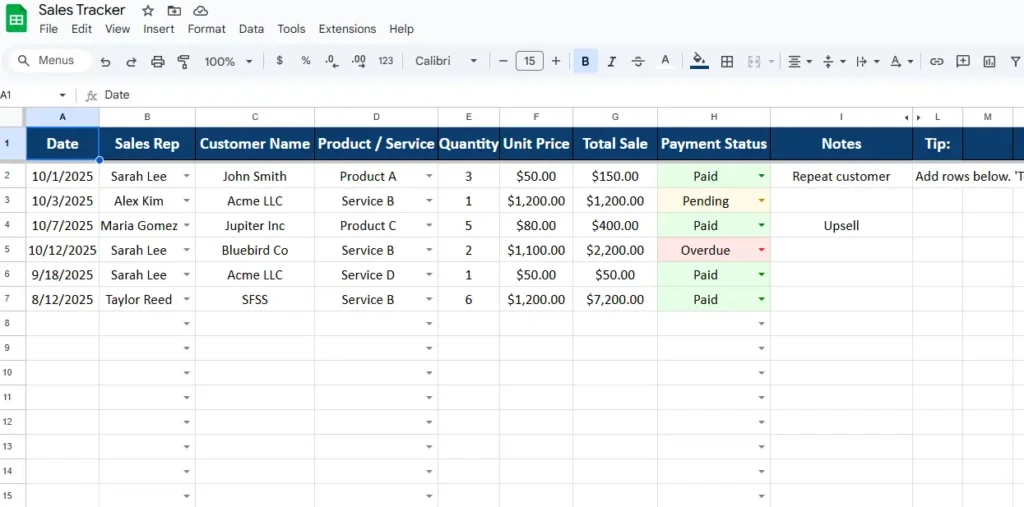Screen dimensions: 1024x507
Task: Open the Edit menu
Action: 82,29
